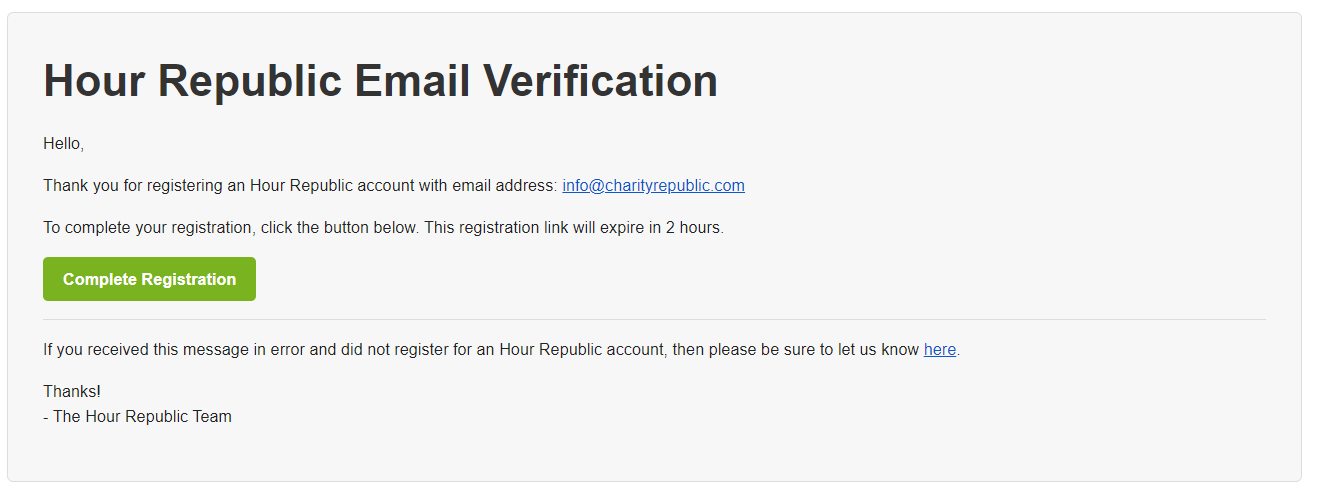Click "To complete your registration" instruction text
Screen dimensions: 1318x488
pos(148,228)
